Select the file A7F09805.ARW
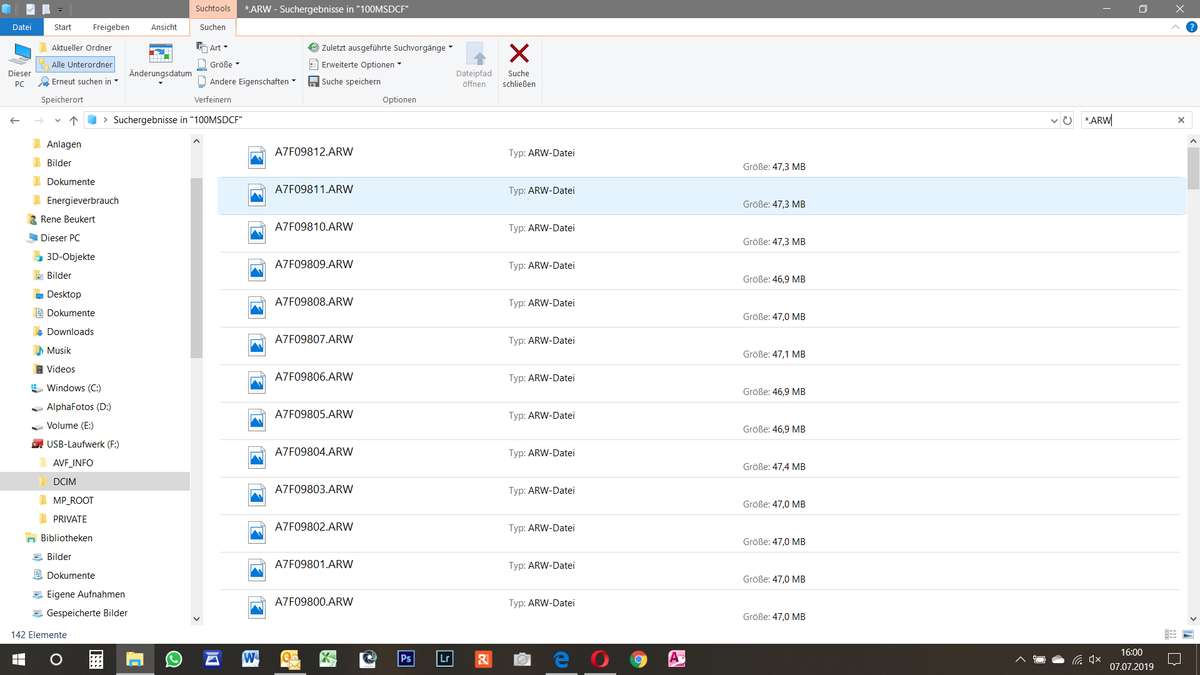The image size is (1200, 675). pos(314,414)
